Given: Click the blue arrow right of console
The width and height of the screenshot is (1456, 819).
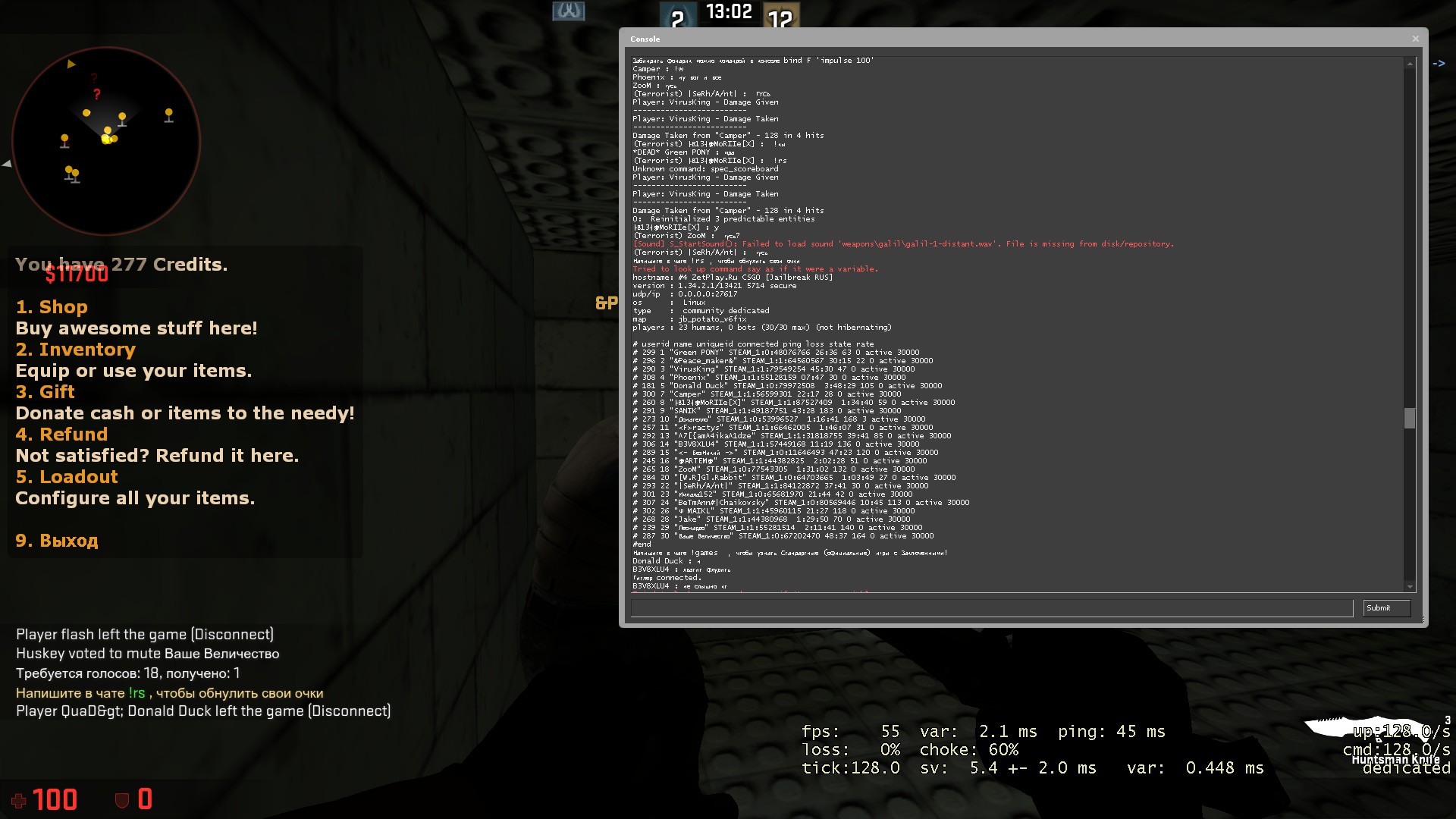Looking at the screenshot, I should (x=1439, y=64).
